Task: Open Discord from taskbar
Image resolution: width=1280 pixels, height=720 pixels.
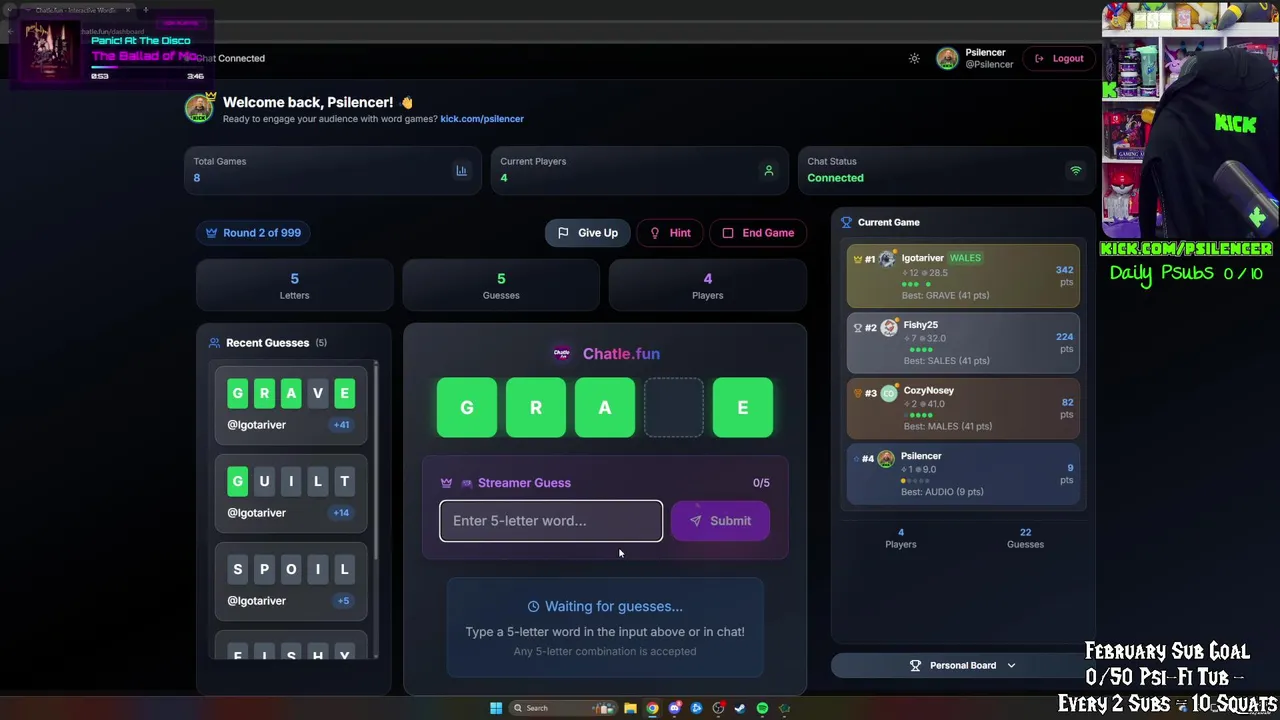Action: click(x=674, y=709)
